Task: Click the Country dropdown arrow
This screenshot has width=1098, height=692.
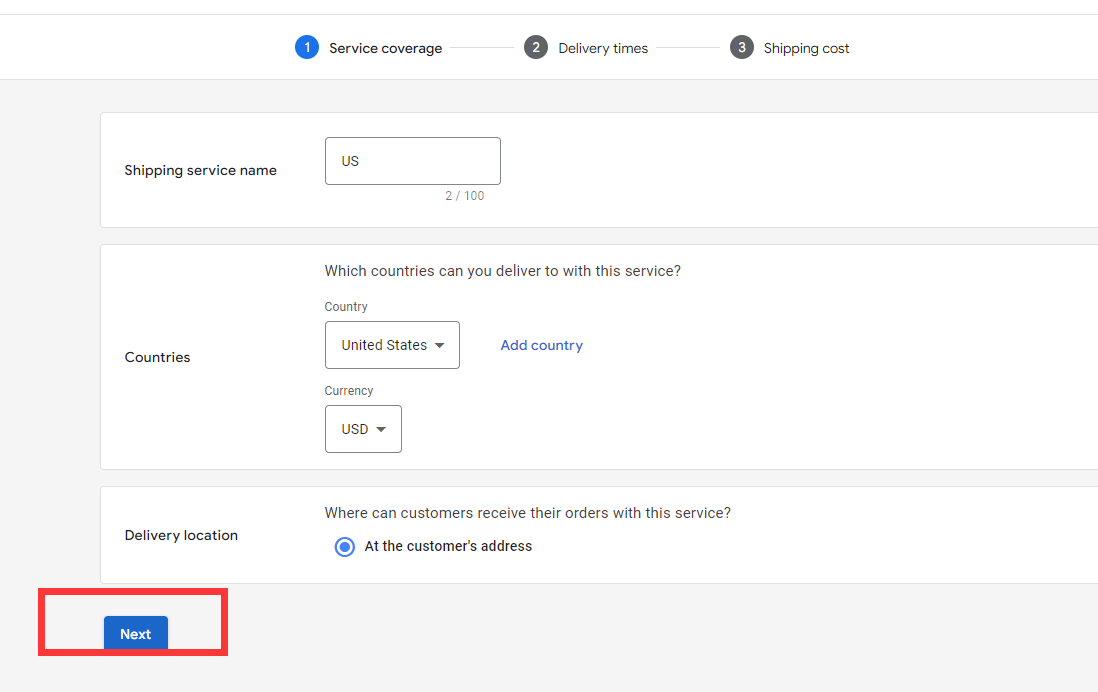Action: (x=442, y=344)
